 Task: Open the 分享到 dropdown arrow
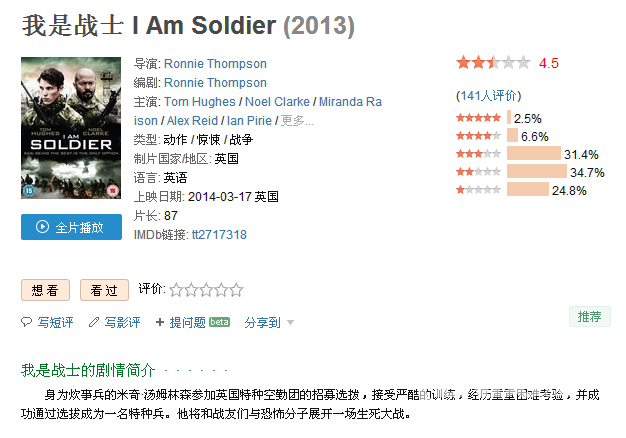pyautogui.click(x=291, y=322)
